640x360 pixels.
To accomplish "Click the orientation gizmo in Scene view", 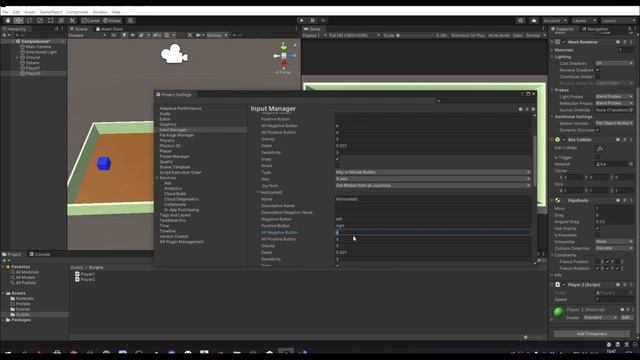I will click(284, 56).
